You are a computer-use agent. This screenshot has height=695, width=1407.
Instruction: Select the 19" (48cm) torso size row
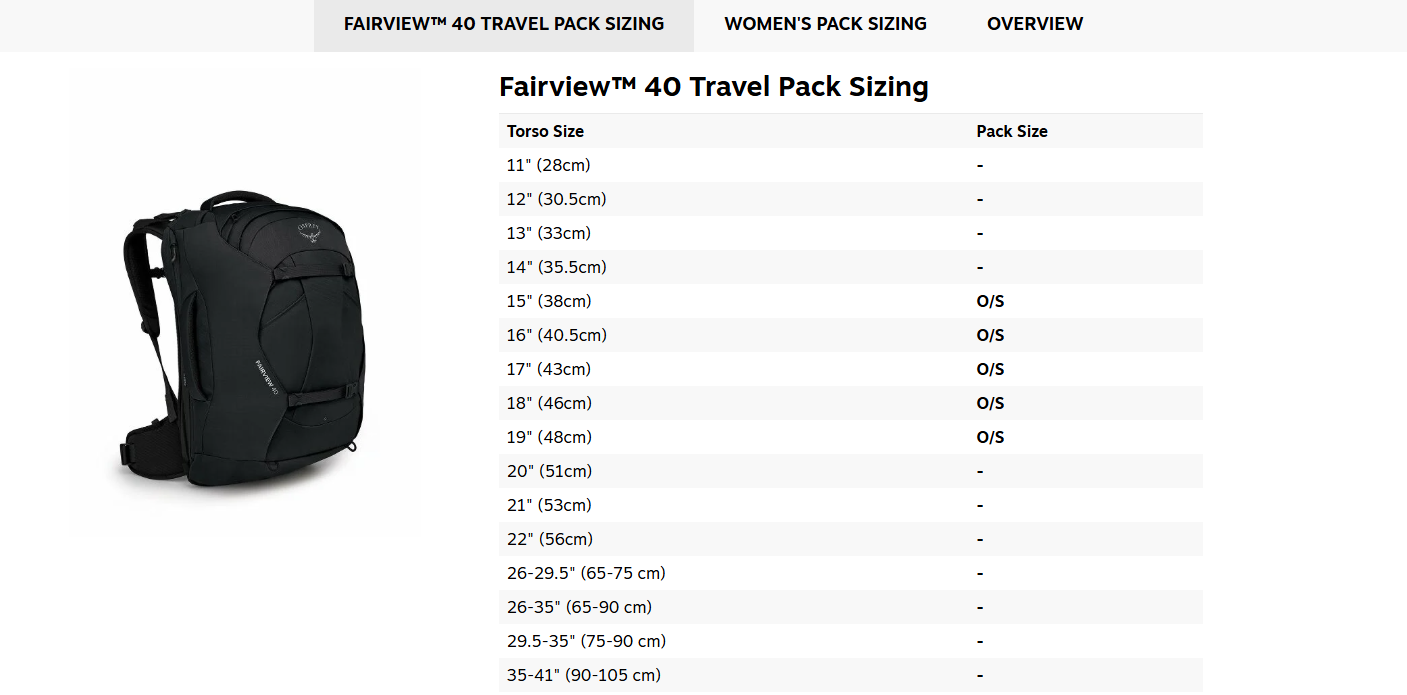[x=549, y=437]
